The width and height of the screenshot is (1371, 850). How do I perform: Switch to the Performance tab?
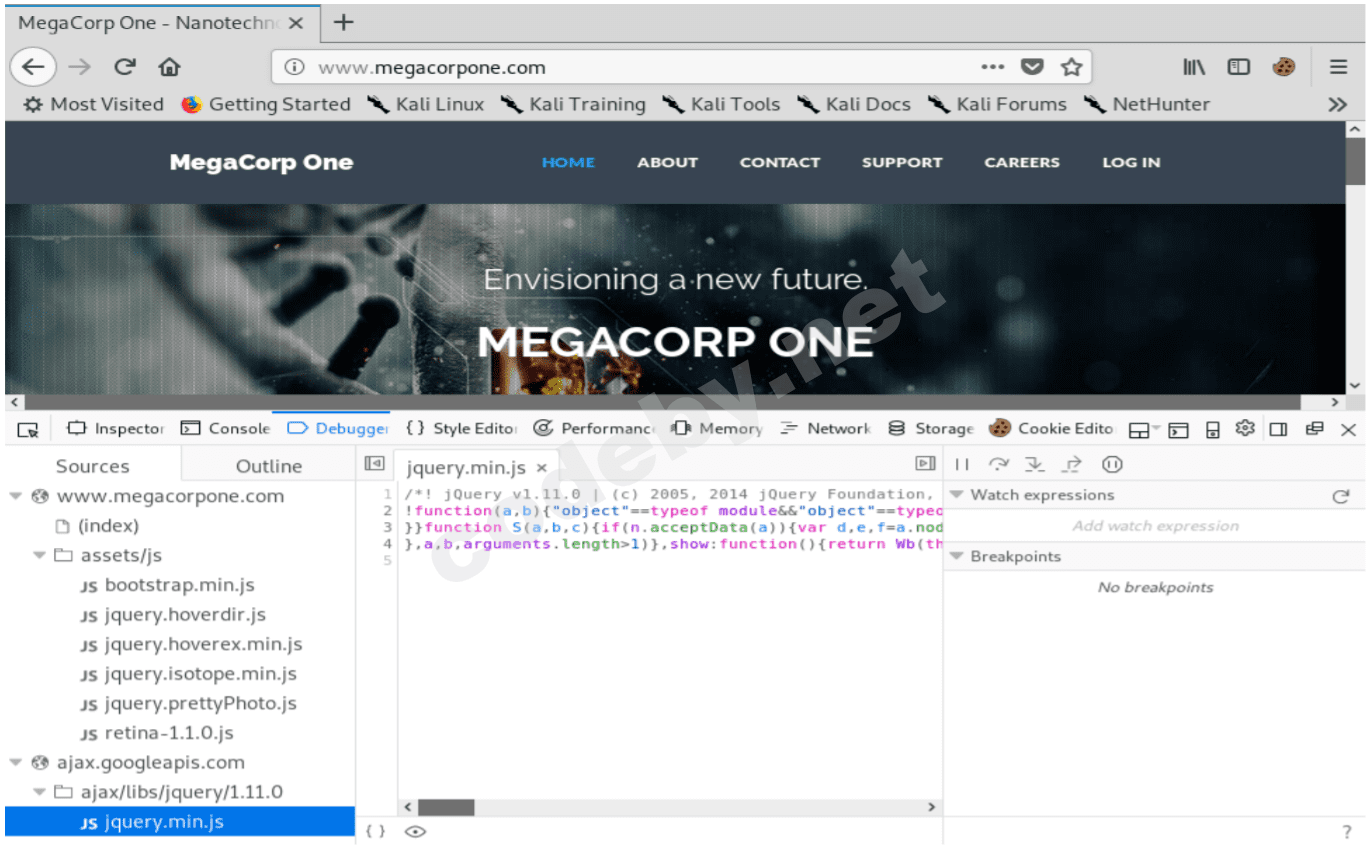coord(594,428)
